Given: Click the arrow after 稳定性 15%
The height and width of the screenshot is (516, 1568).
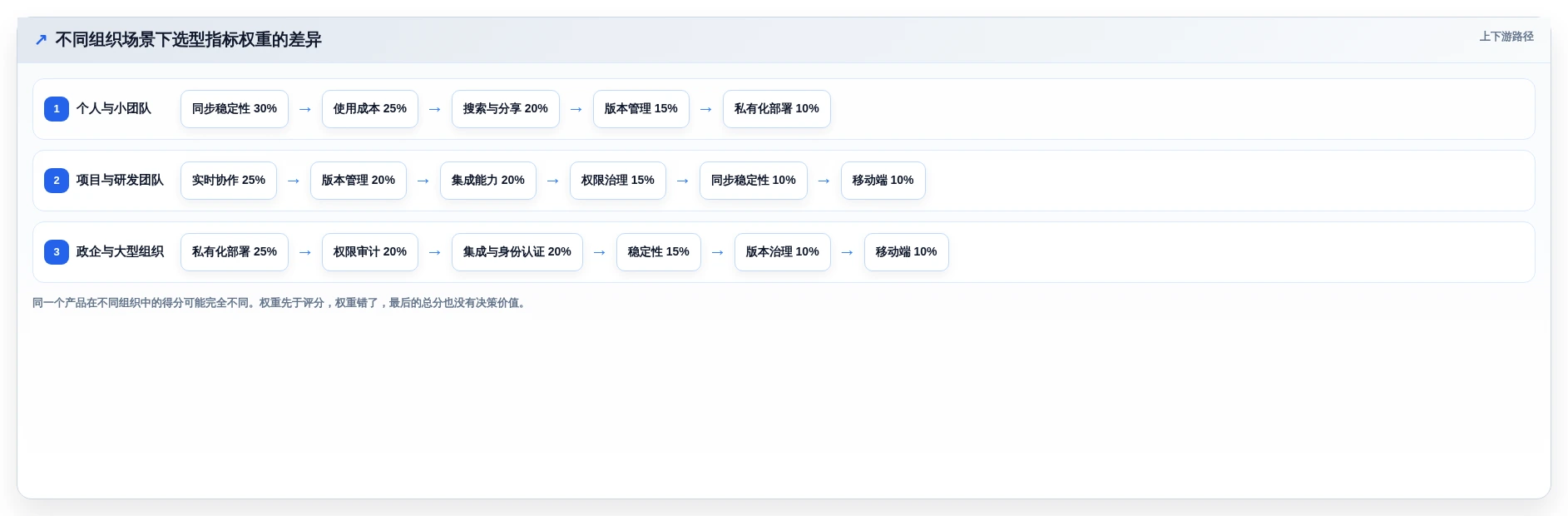Looking at the screenshot, I should [x=718, y=252].
